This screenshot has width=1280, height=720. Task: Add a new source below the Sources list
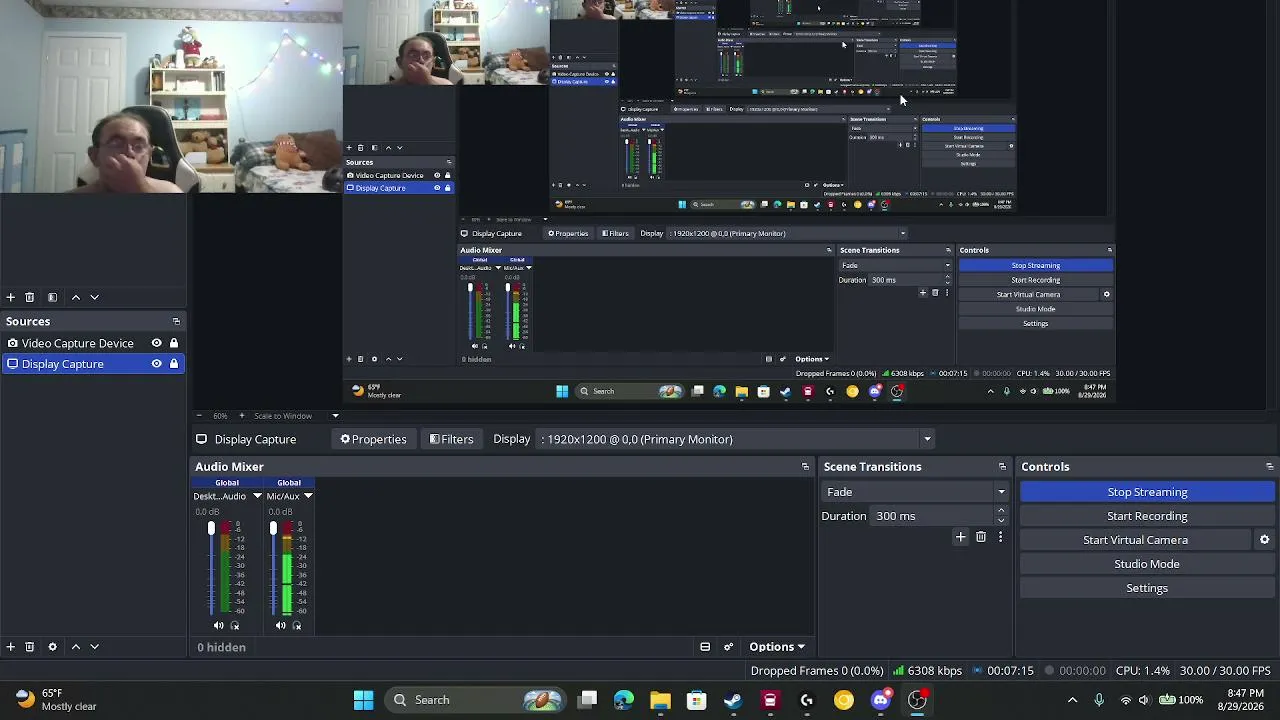tap(10, 647)
